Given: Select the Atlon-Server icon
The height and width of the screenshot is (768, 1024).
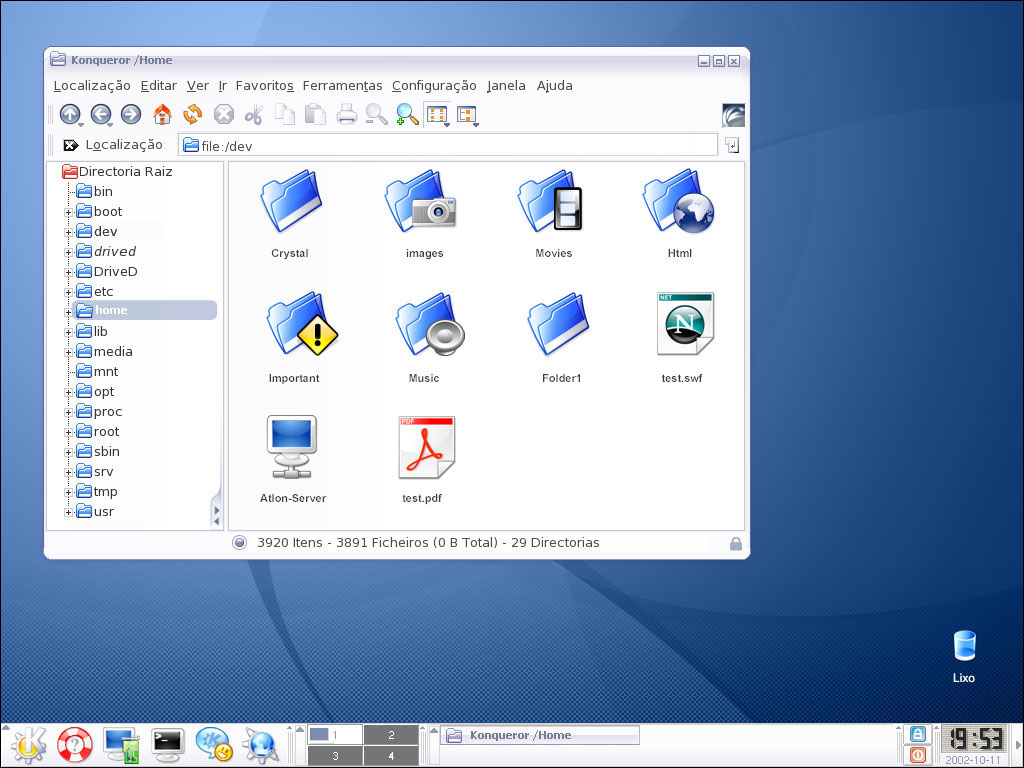Looking at the screenshot, I should click(293, 459).
